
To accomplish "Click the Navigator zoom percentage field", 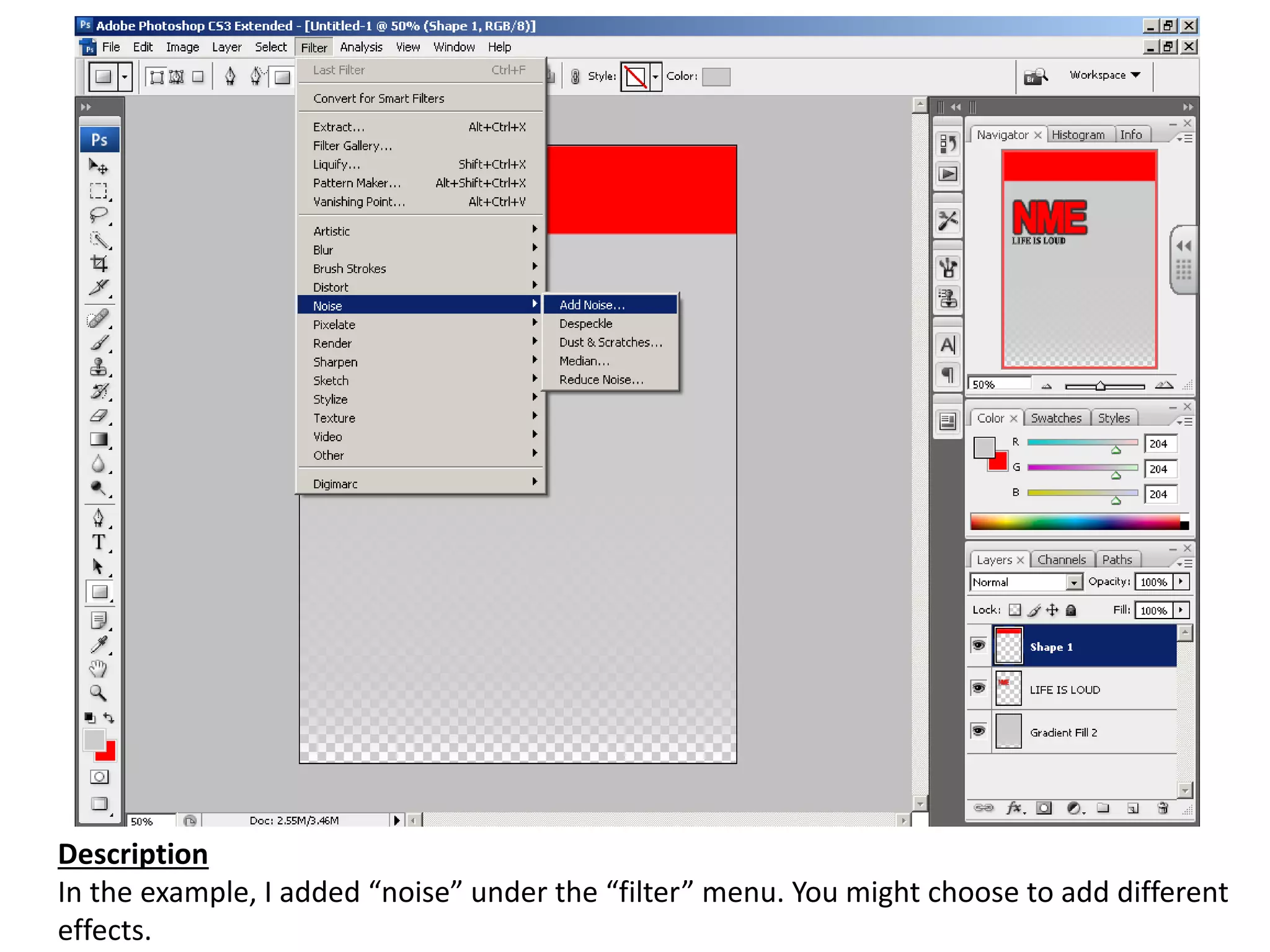I will pyautogui.click(x=1000, y=384).
